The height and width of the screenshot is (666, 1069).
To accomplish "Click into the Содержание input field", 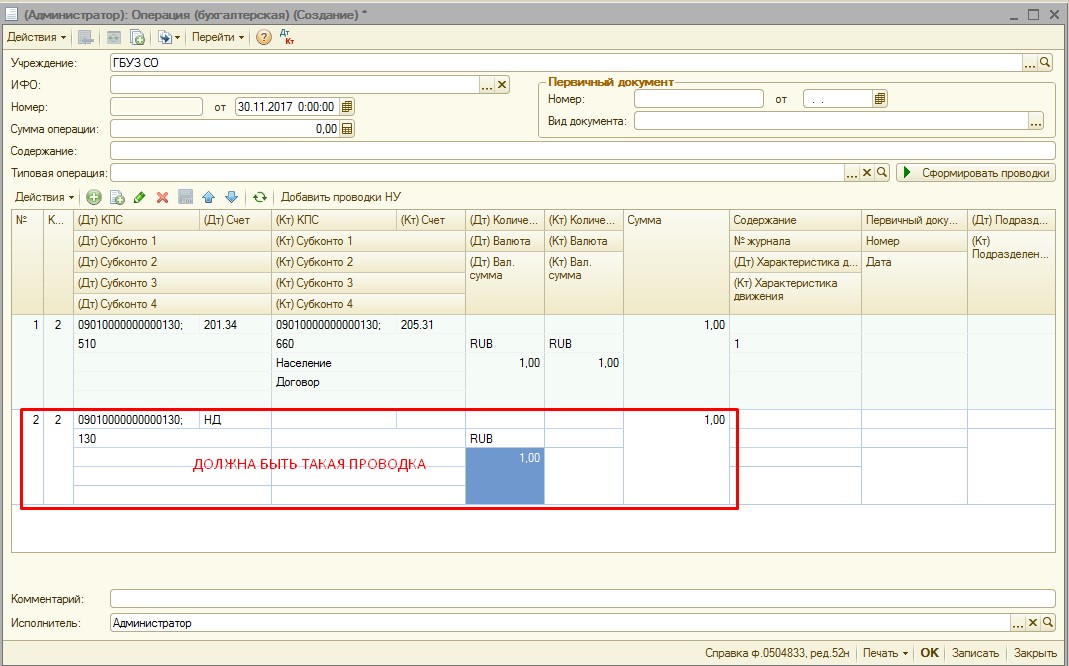I will click(x=580, y=151).
